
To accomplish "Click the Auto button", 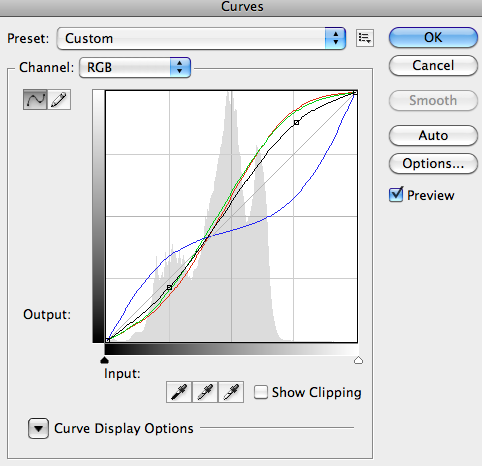I will point(433,136).
